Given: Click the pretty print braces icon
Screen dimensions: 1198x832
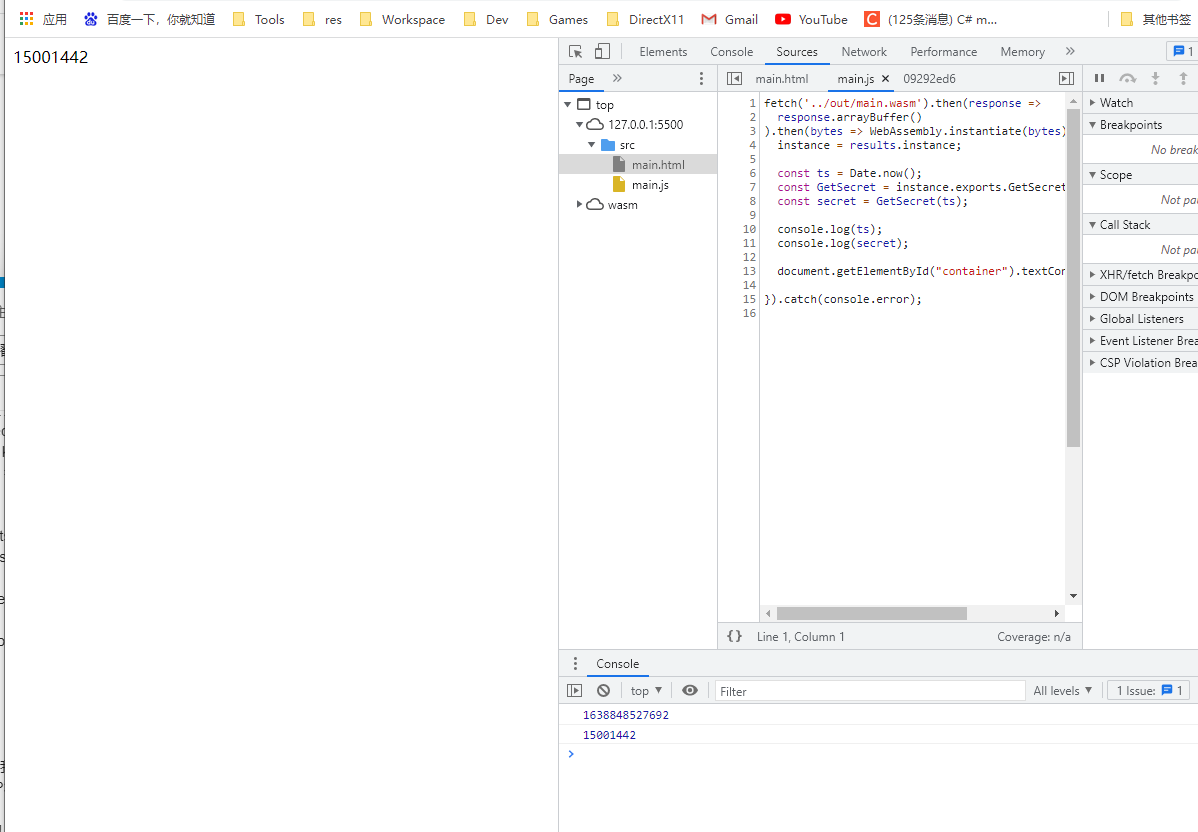Looking at the screenshot, I should 735,636.
